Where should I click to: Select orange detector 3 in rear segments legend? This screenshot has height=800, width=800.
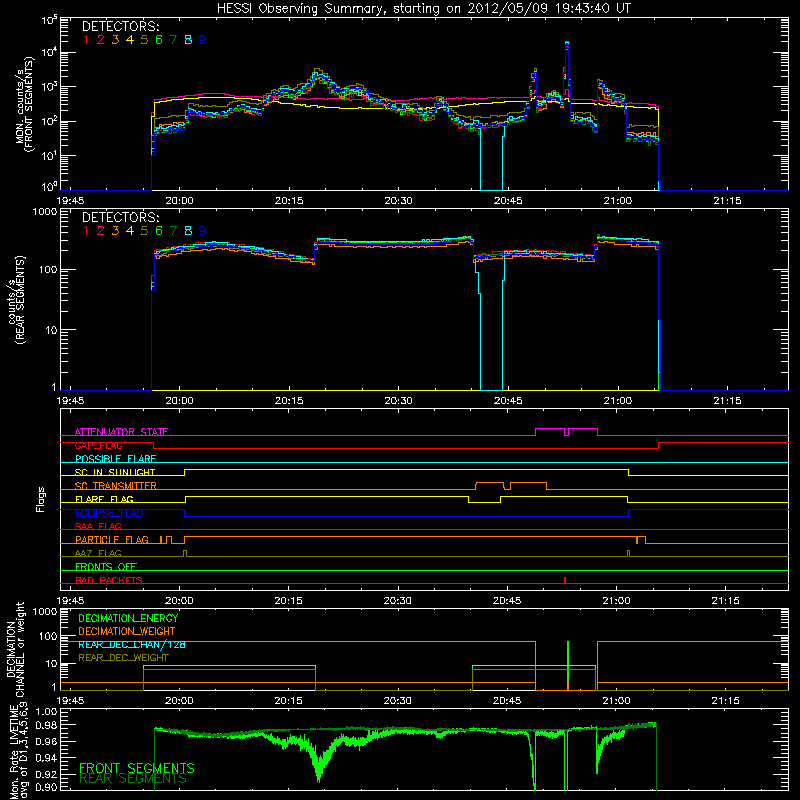click(115, 231)
